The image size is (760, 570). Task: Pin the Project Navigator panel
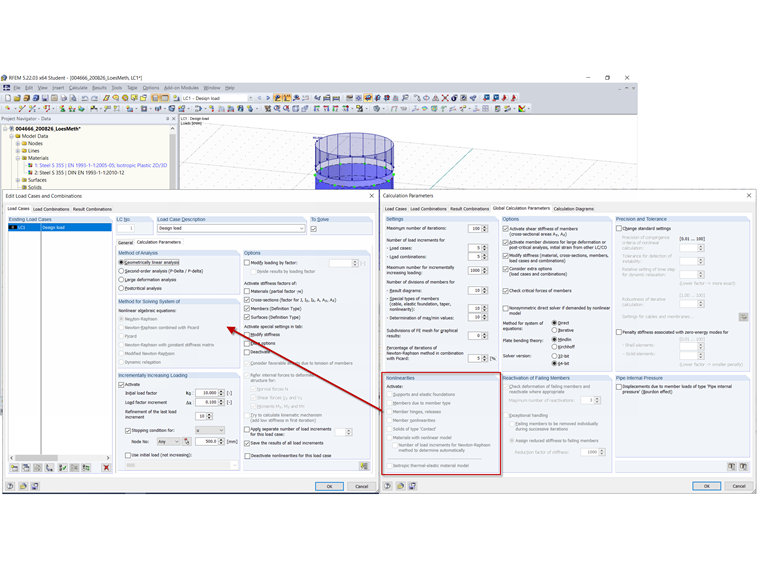tap(168, 119)
